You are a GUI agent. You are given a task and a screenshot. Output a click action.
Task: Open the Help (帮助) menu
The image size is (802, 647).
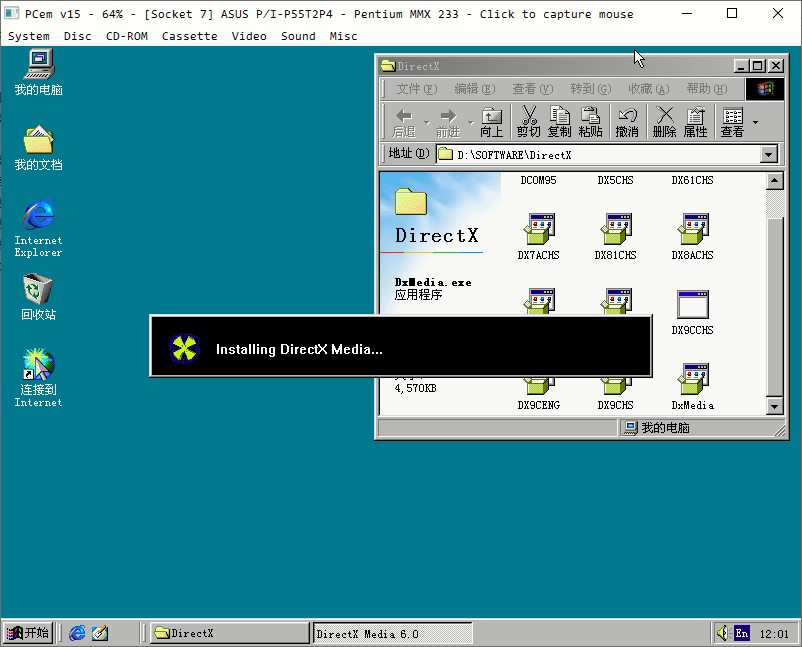pyautogui.click(x=707, y=89)
